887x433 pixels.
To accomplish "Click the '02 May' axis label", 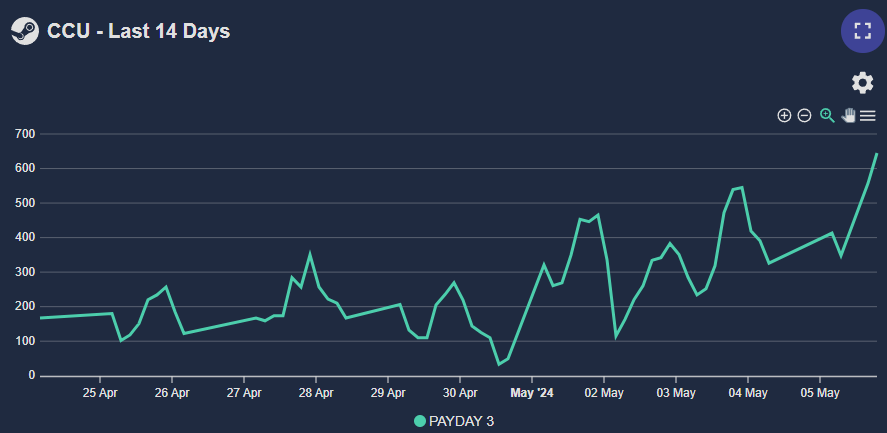I will click(604, 392).
